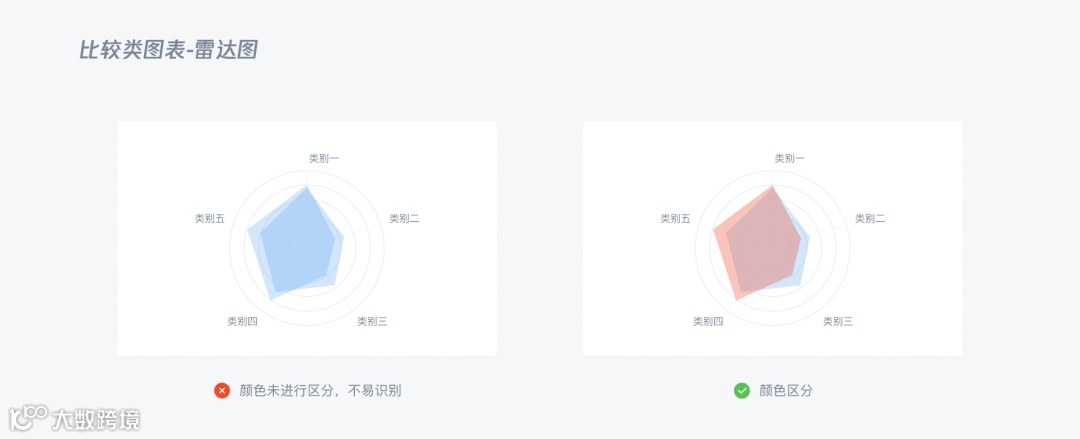Screen dimensions: 1080x439
Task: Select 类别五 label on left radar chart
Action: 210,218
